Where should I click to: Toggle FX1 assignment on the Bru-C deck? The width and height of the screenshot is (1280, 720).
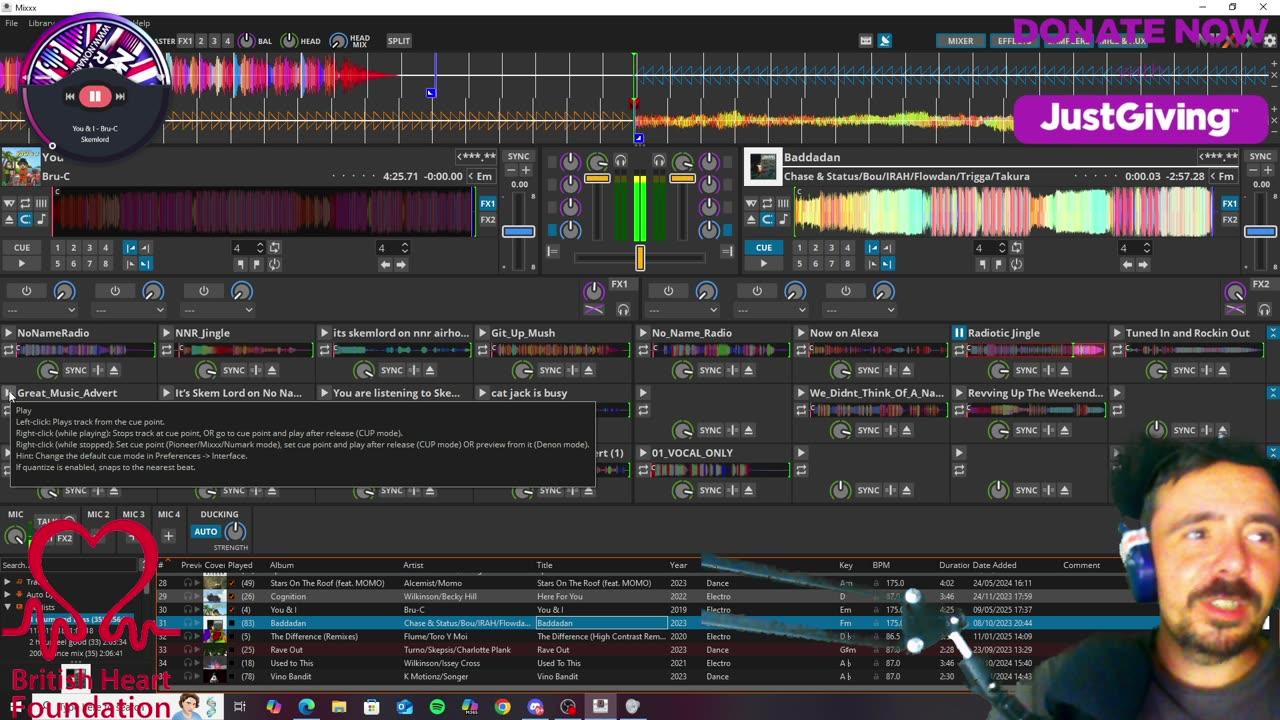click(x=488, y=204)
